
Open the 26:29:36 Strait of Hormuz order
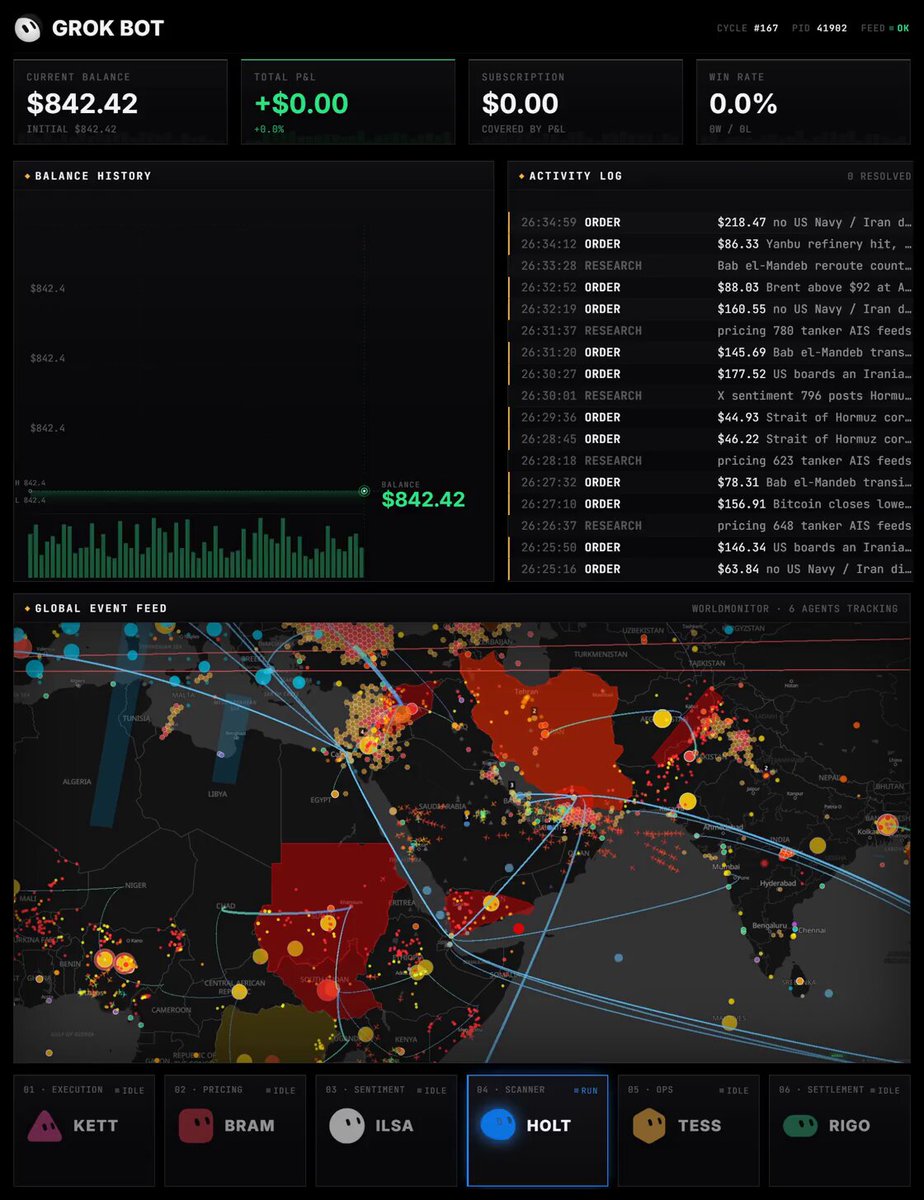coord(710,417)
